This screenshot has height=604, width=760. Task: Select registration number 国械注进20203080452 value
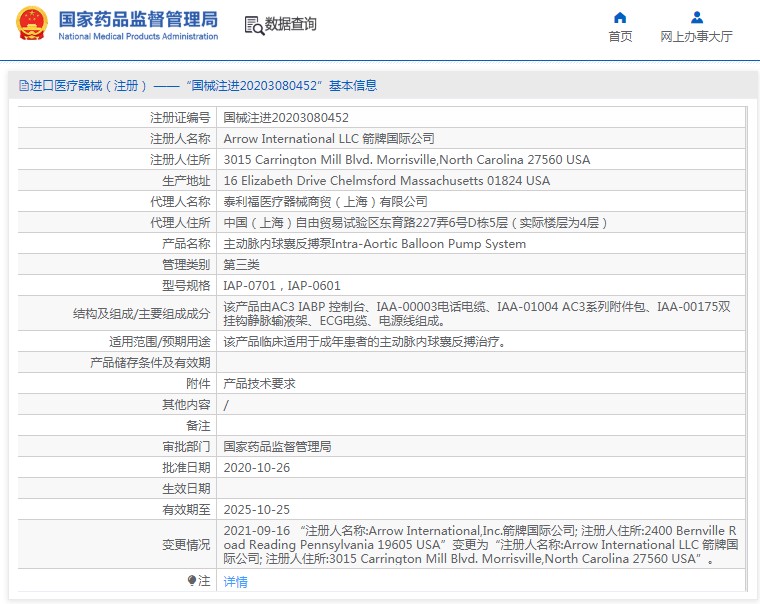pyautogui.click(x=286, y=118)
